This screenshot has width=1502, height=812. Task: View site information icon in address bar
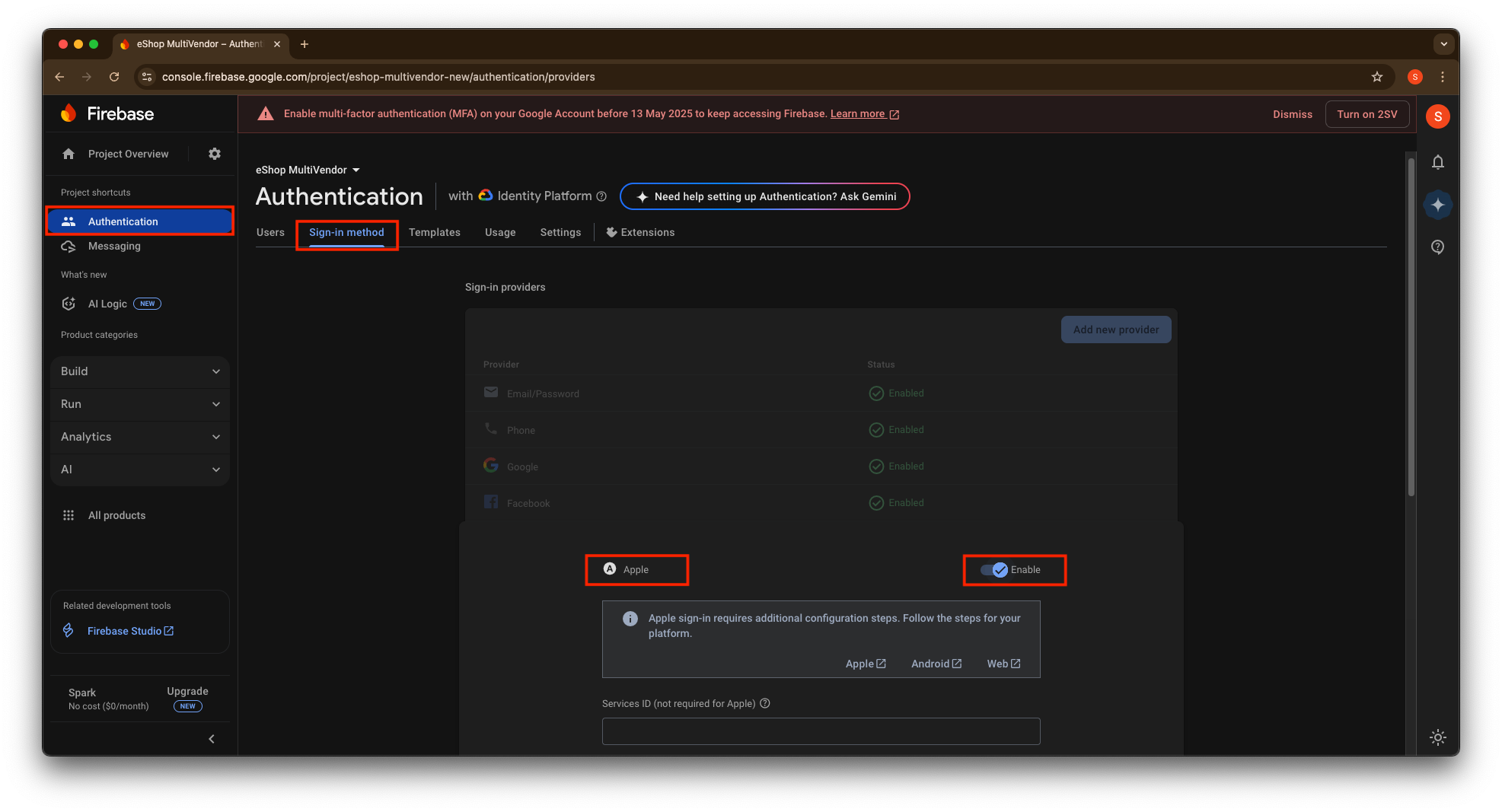pos(147,77)
